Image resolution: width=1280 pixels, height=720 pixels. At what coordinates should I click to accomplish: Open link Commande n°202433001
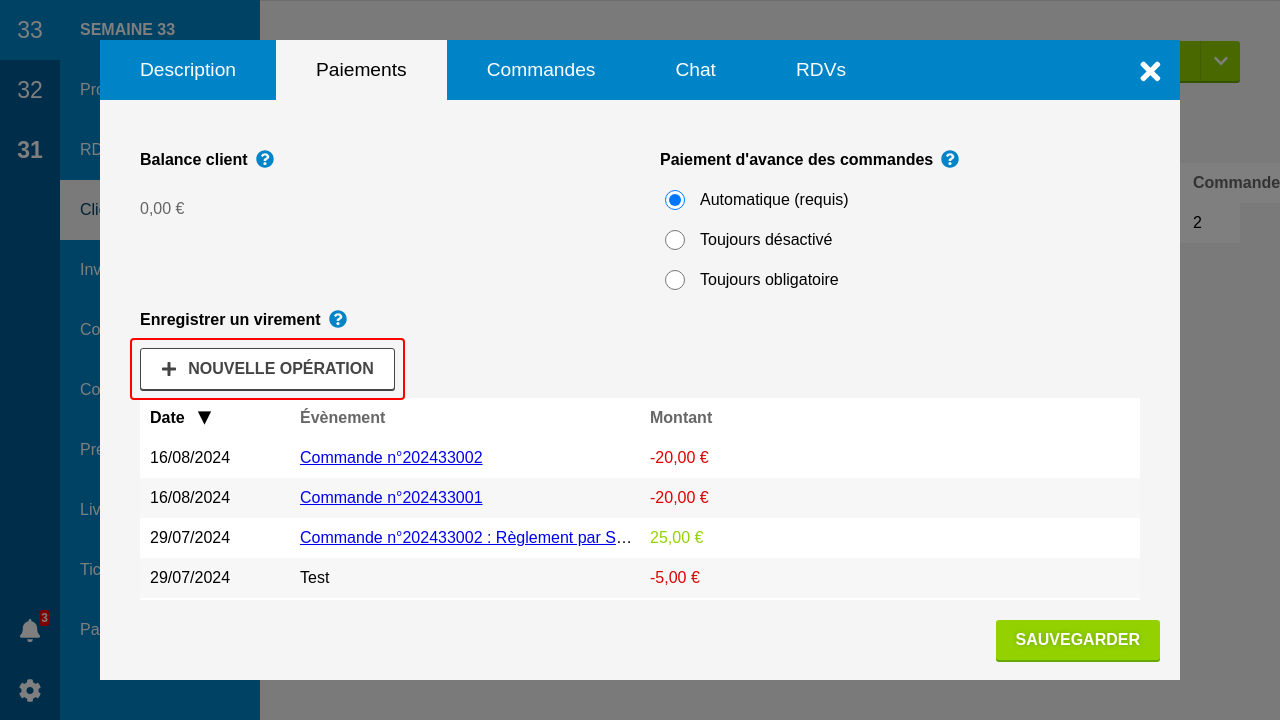[391, 498]
